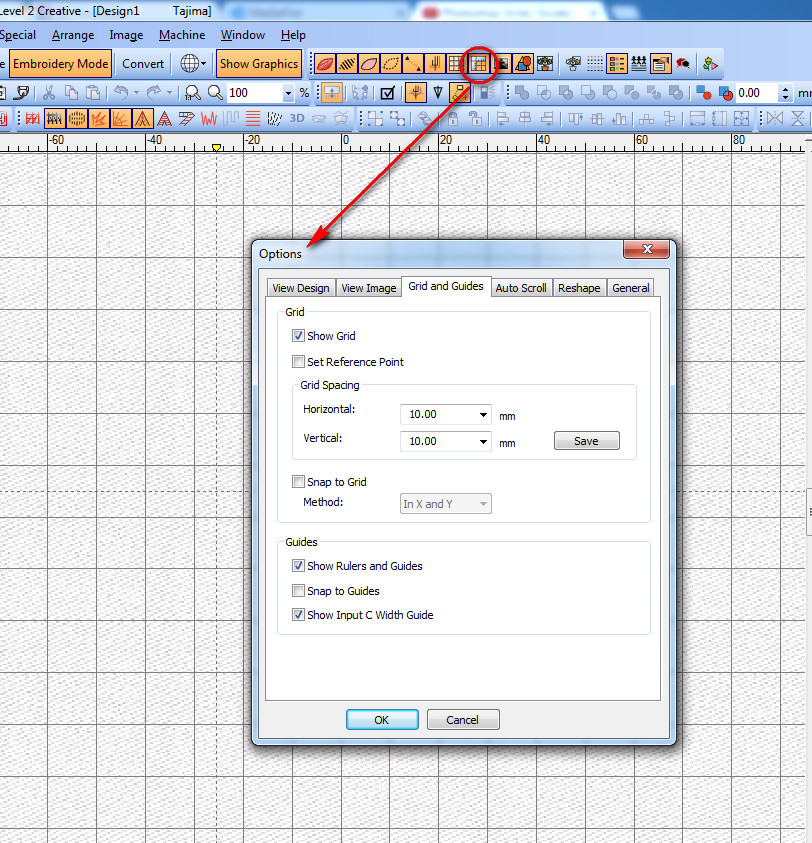Click the scissors Cut icon
The width and height of the screenshot is (812, 843).
(49, 93)
